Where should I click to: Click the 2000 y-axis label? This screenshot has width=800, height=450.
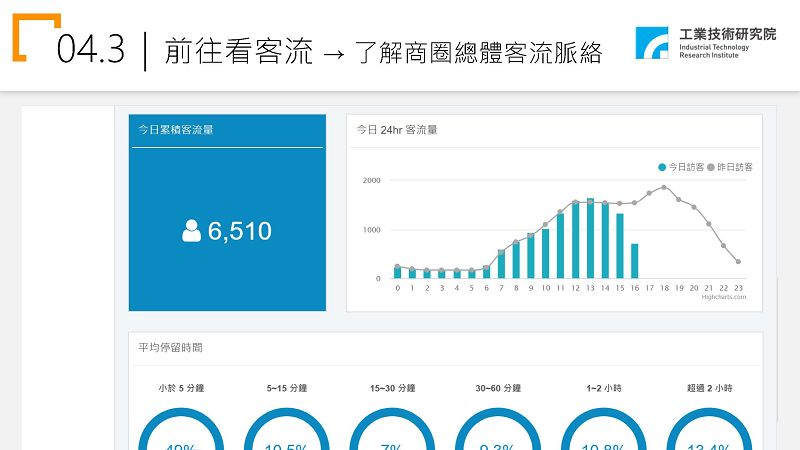coord(371,180)
